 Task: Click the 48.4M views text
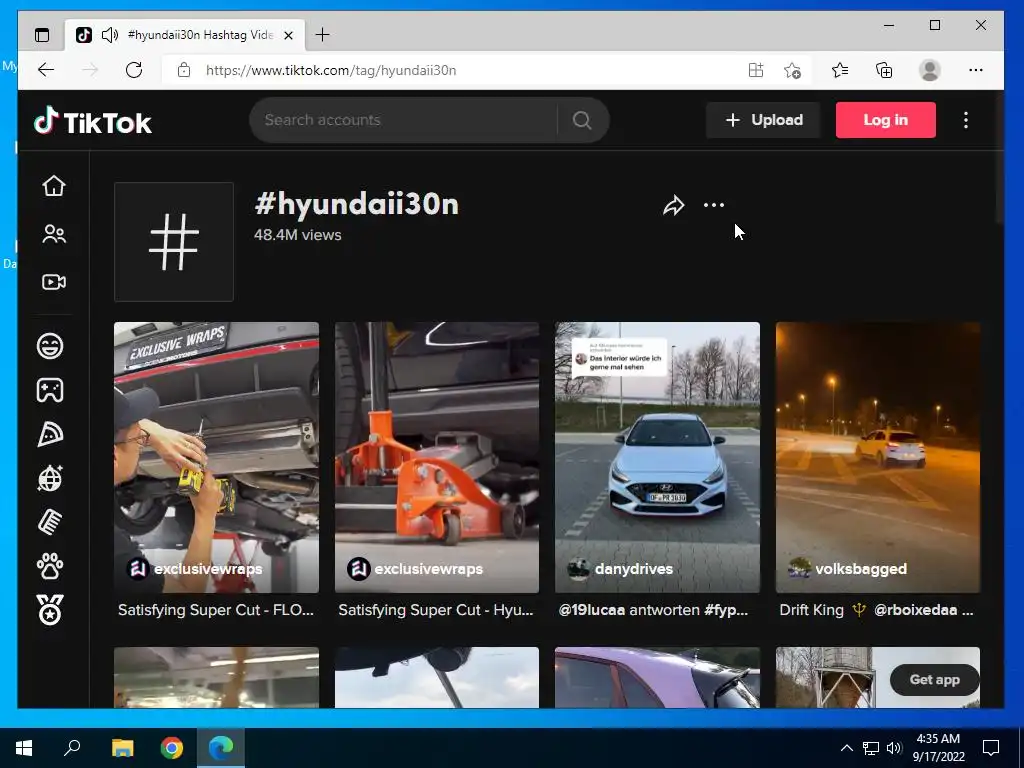(297, 235)
